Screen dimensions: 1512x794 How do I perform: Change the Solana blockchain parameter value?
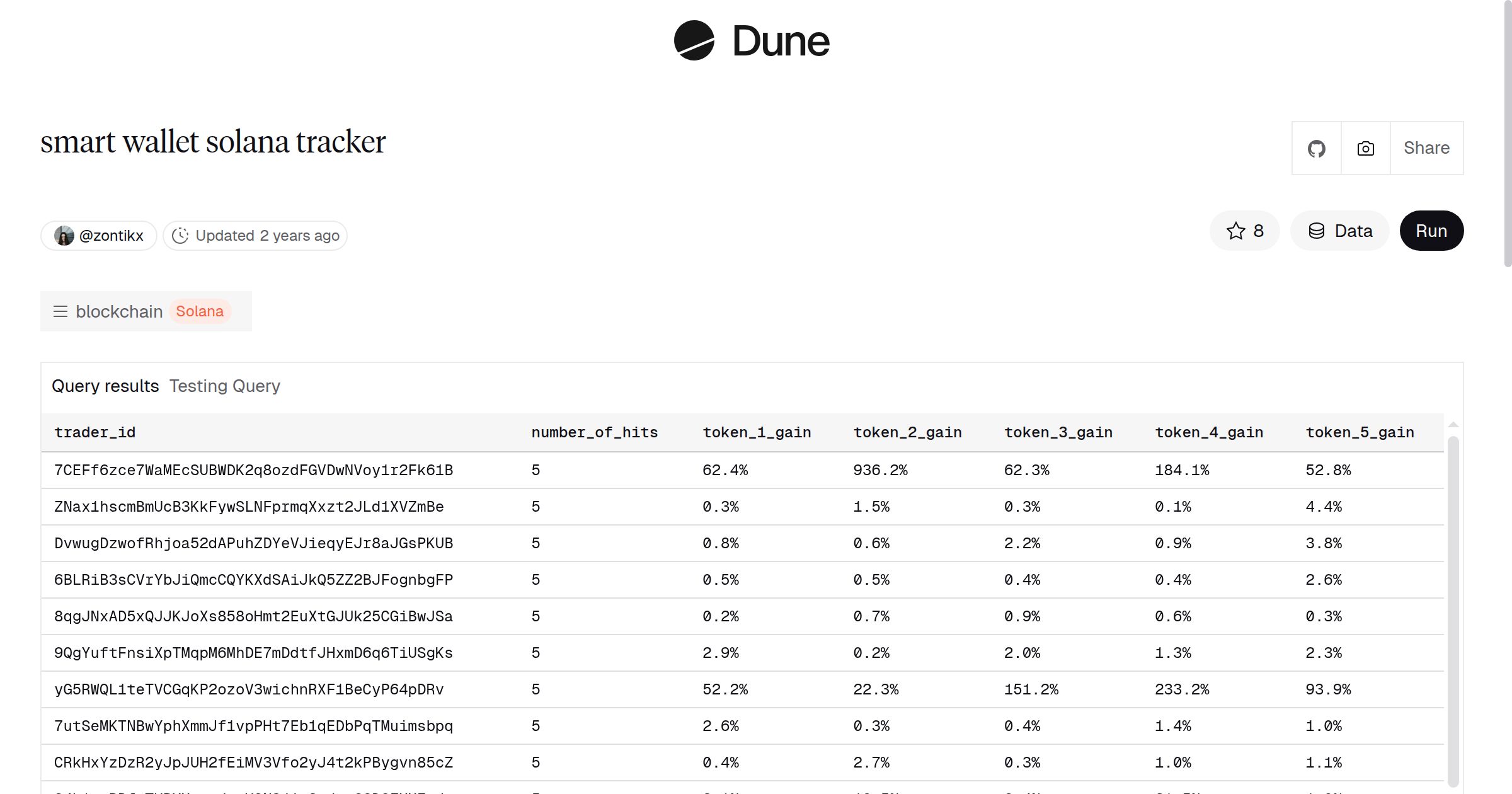(200, 311)
